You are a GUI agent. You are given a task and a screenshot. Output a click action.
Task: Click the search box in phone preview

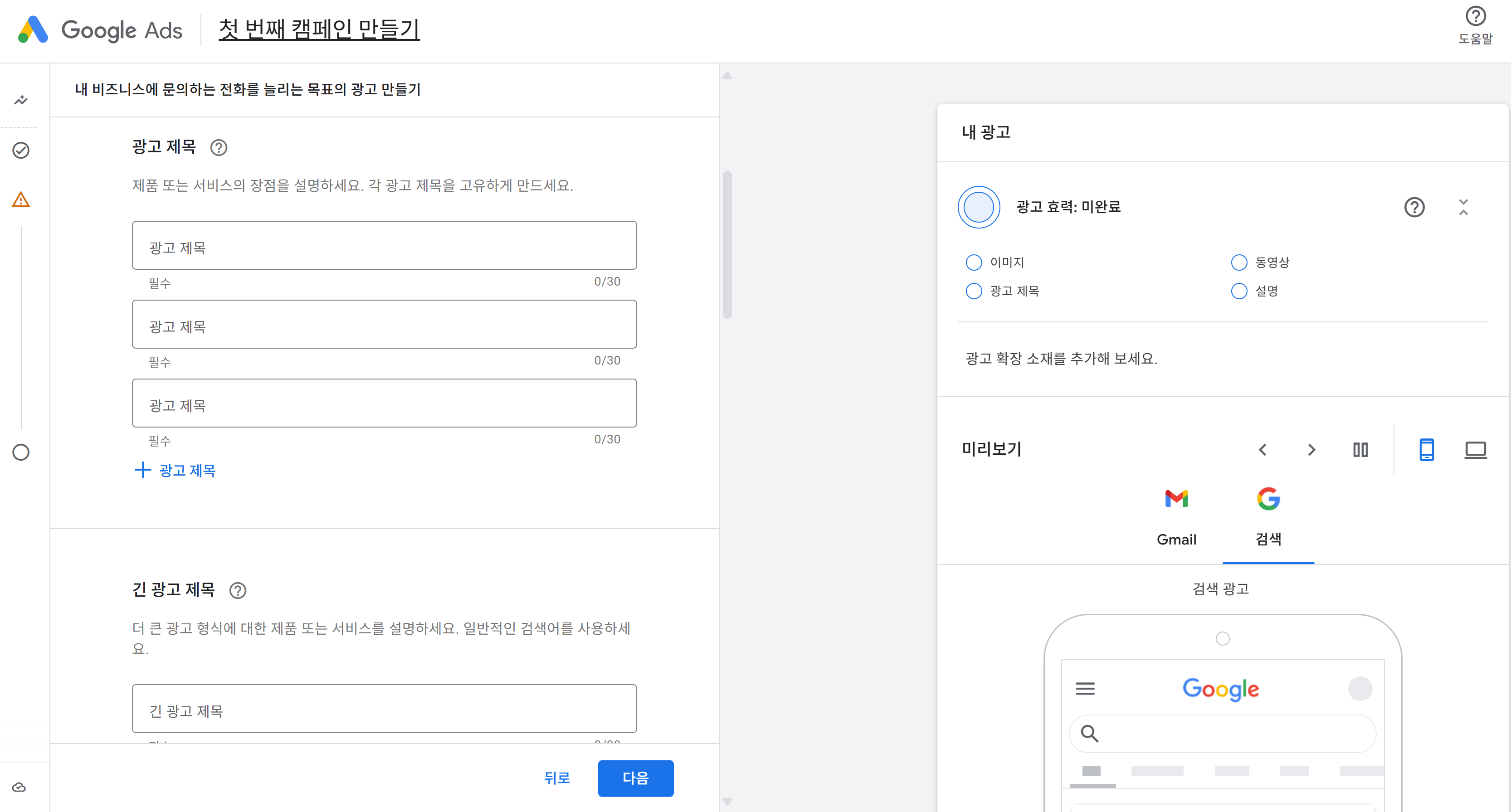(1223, 734)
